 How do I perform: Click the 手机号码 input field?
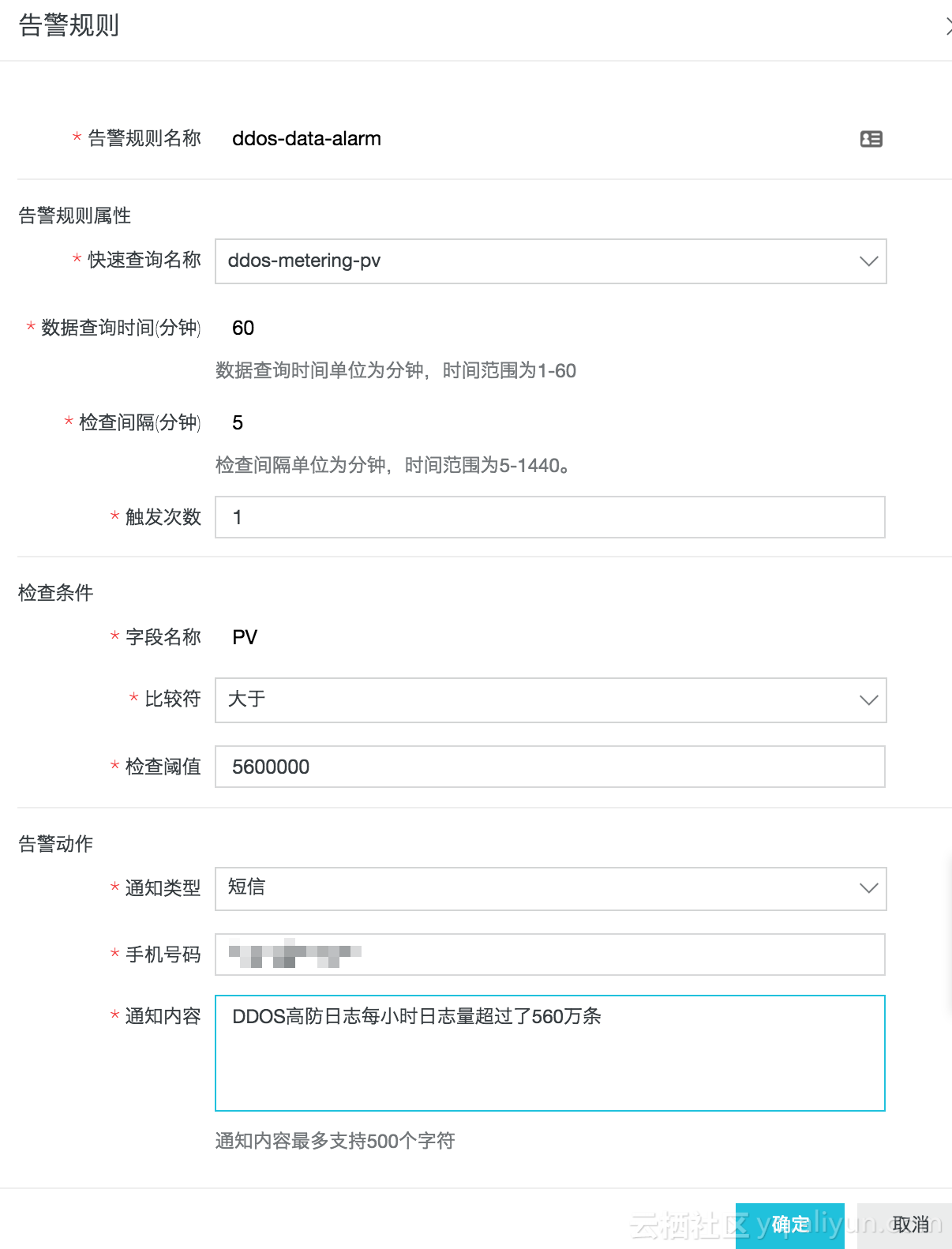coord(550,955)
